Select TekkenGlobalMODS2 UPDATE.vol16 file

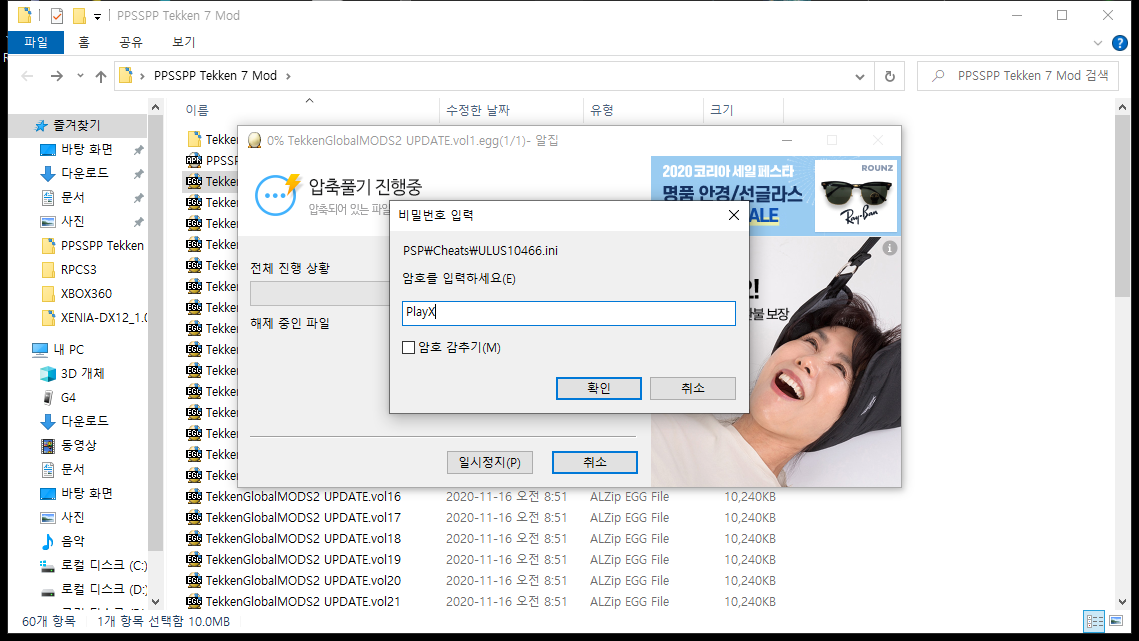tap(303, 496)
